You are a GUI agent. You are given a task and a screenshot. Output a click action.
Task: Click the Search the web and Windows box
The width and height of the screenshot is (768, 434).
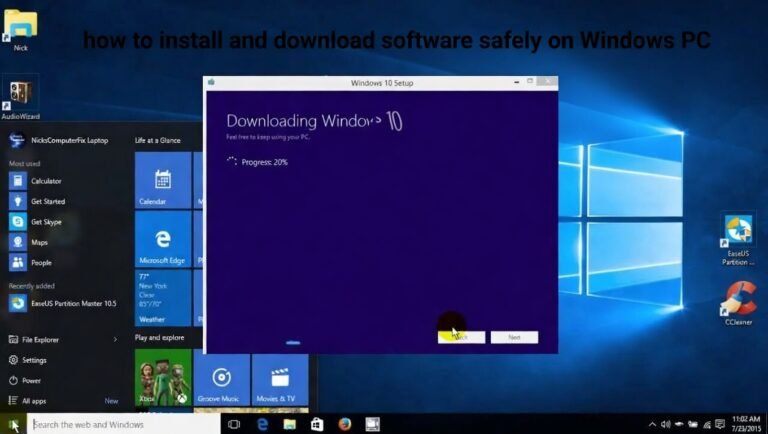click(x=123, y=424)
